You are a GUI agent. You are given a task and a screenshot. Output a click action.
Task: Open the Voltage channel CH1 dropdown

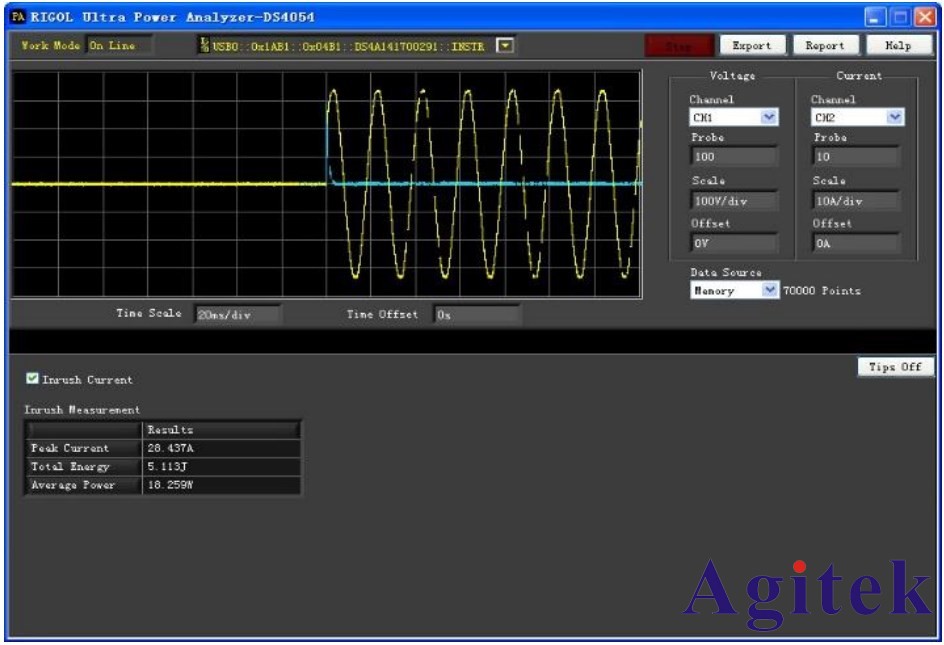pyautogui.click(x=768, y=117)
